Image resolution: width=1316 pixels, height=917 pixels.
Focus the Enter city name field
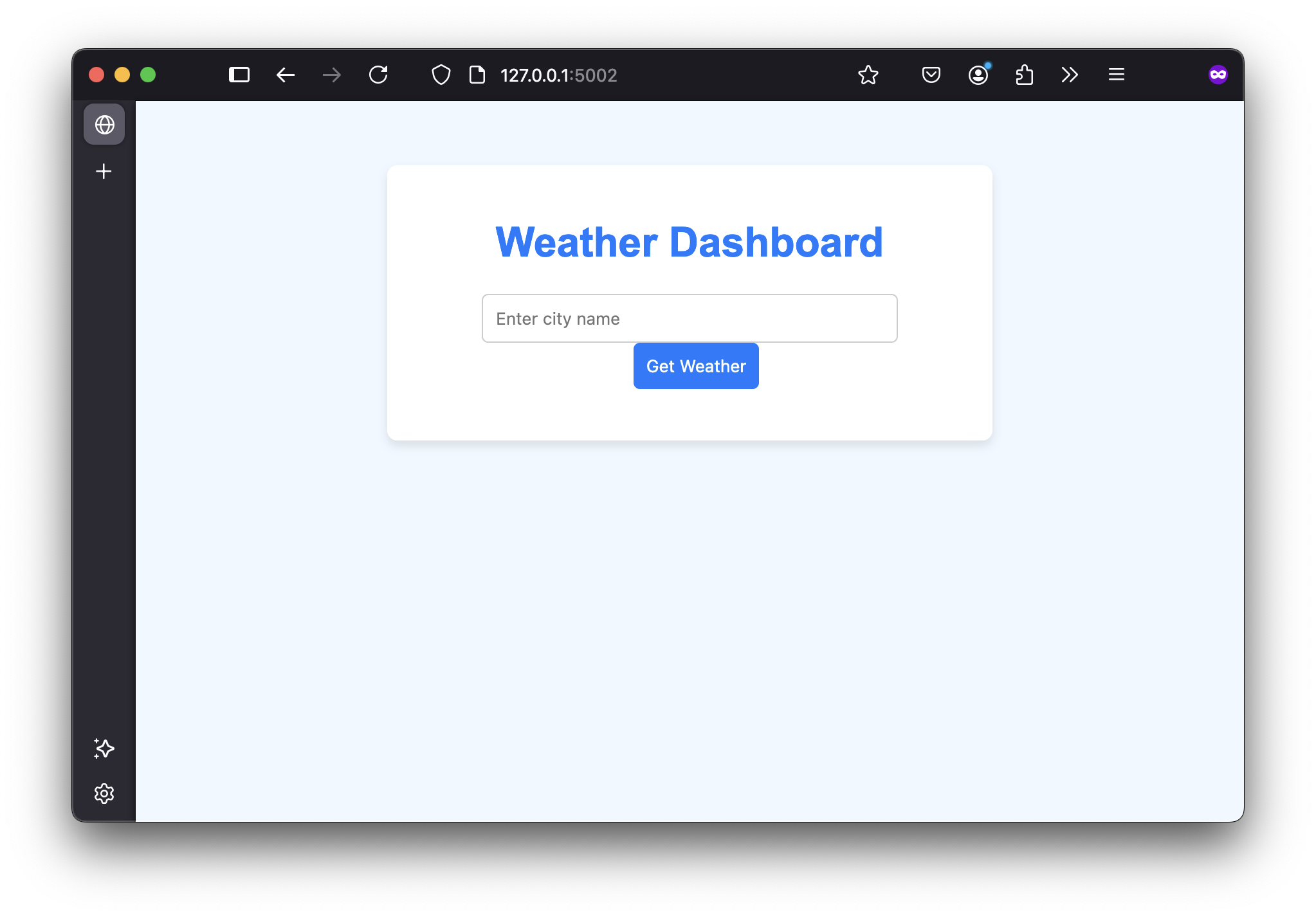(689, 318)
